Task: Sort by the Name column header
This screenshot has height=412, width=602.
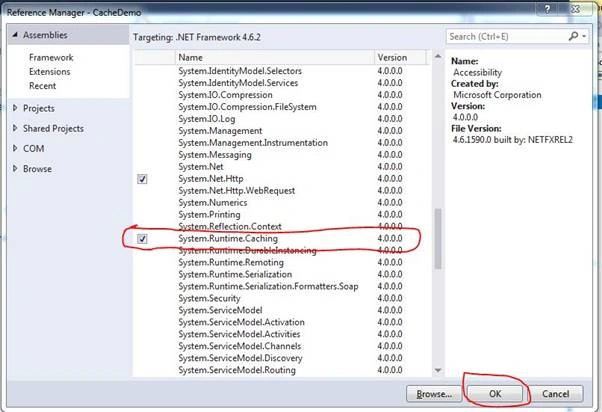Action: [275, 58]
